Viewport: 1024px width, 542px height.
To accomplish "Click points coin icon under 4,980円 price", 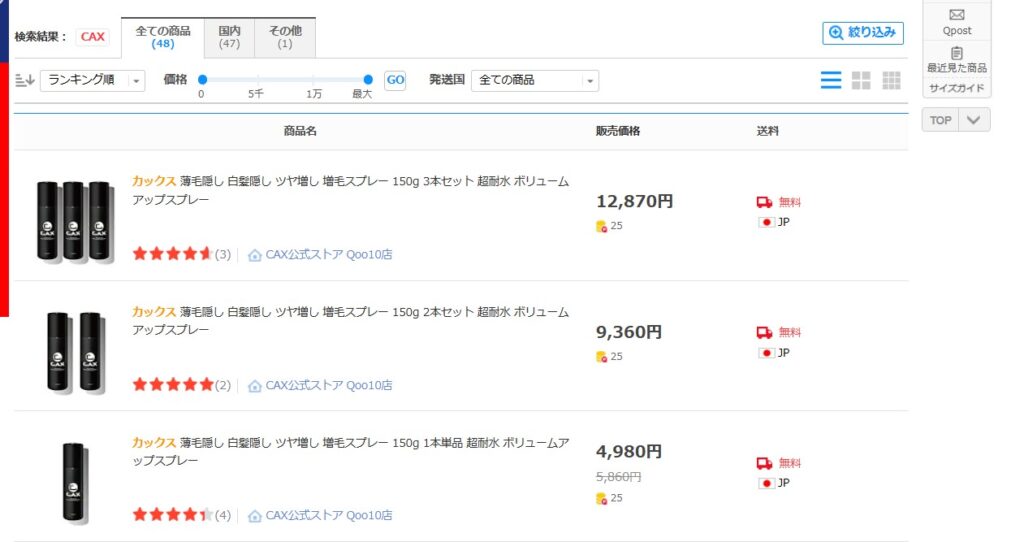I will [x=601, y=498].
